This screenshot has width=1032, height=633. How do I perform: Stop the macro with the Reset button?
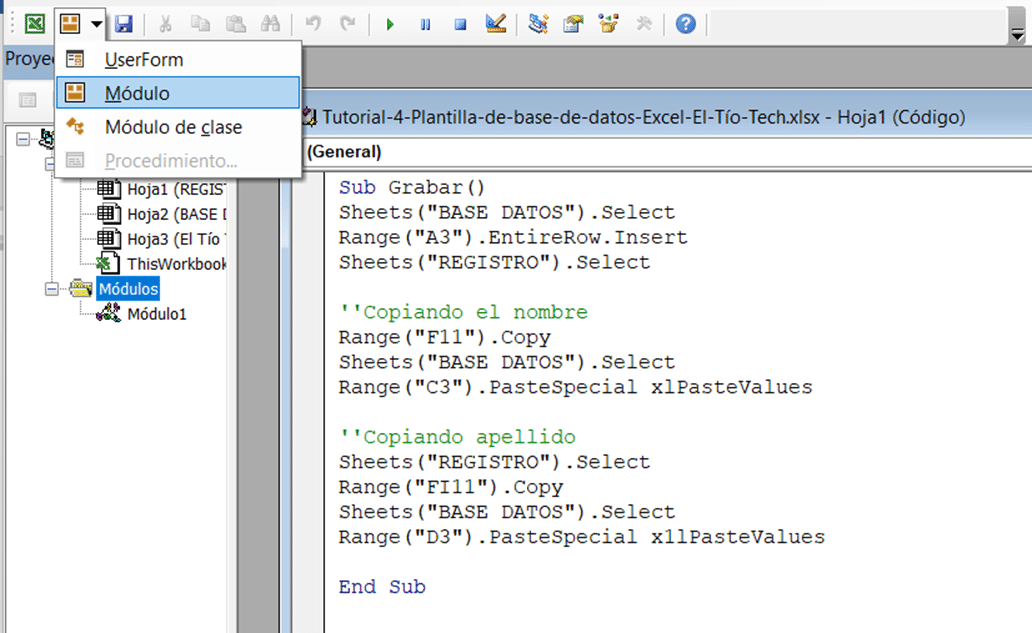[x=460, y=24]
